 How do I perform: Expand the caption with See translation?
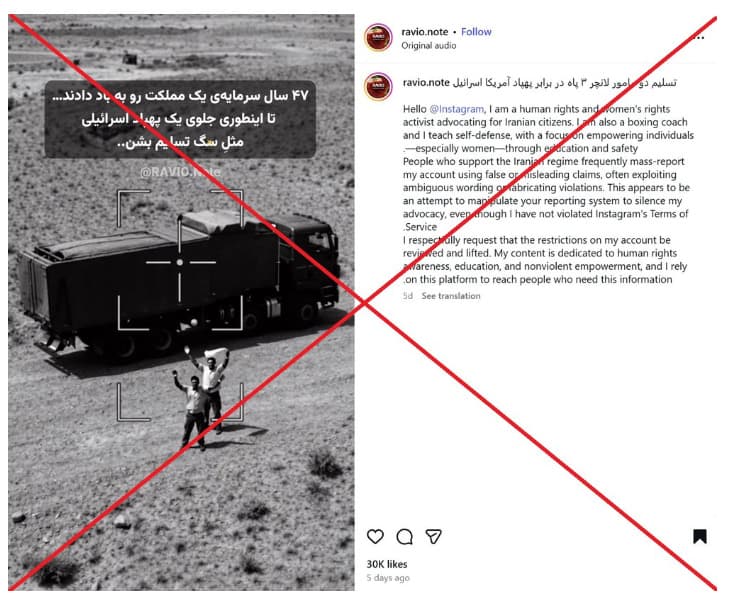point(451,296)
